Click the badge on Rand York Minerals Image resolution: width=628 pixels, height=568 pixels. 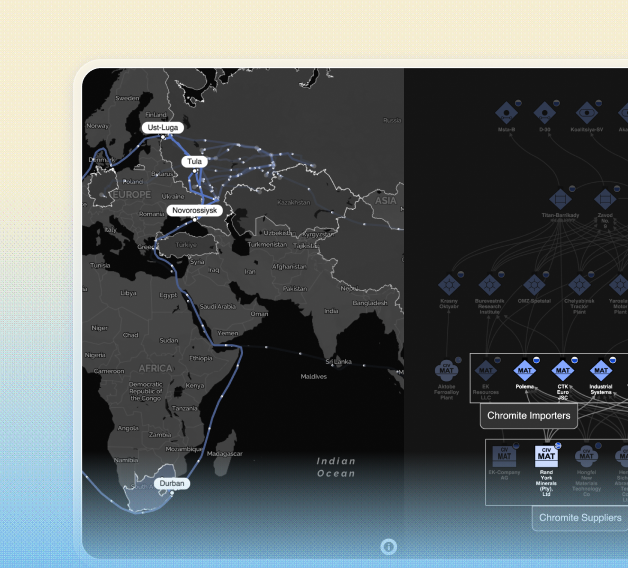558,445
